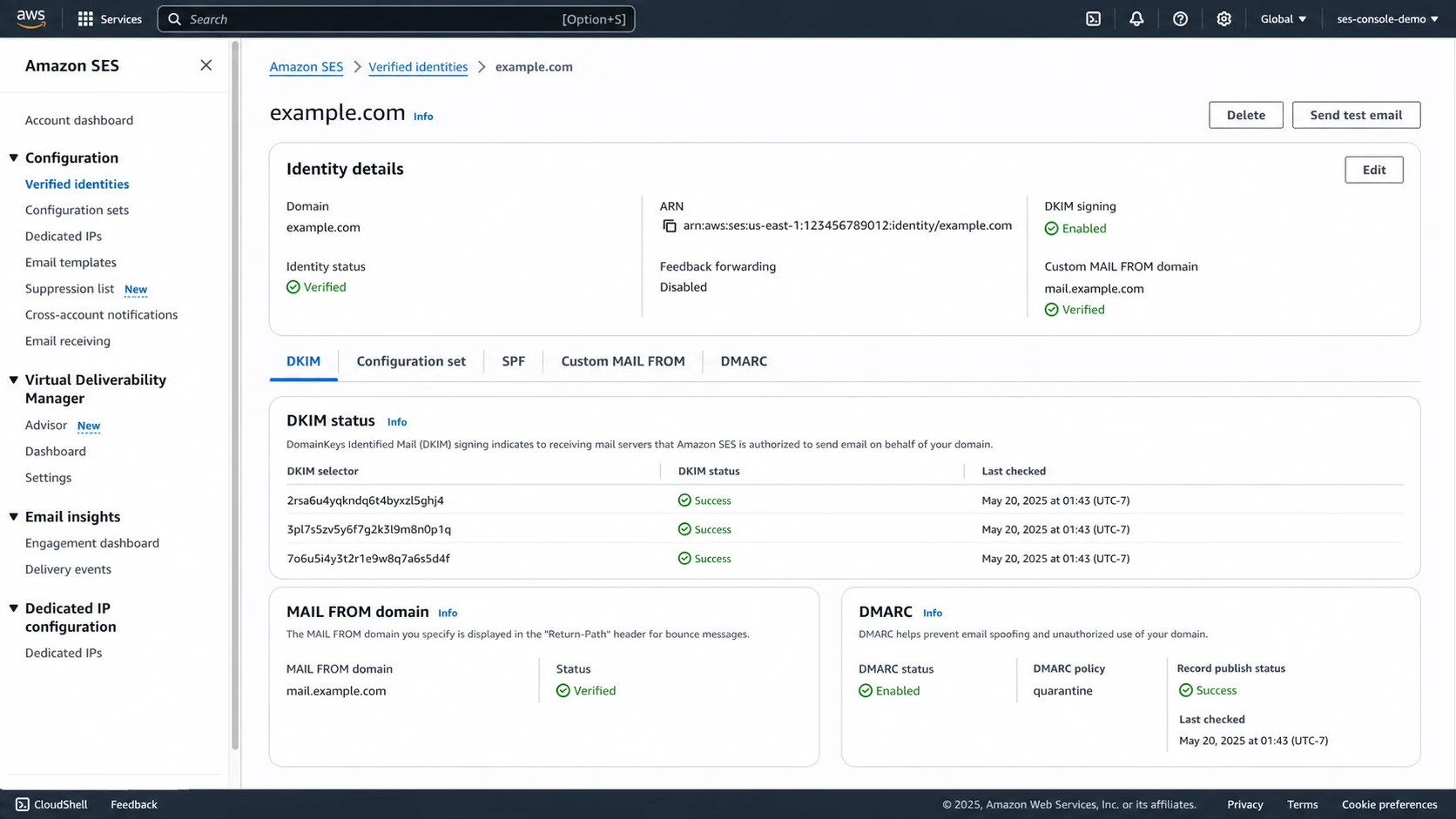The width and height of the screenshot is (1456, 819).
Task: Open Info link next to DKIM status
Action: pos(397,422)
